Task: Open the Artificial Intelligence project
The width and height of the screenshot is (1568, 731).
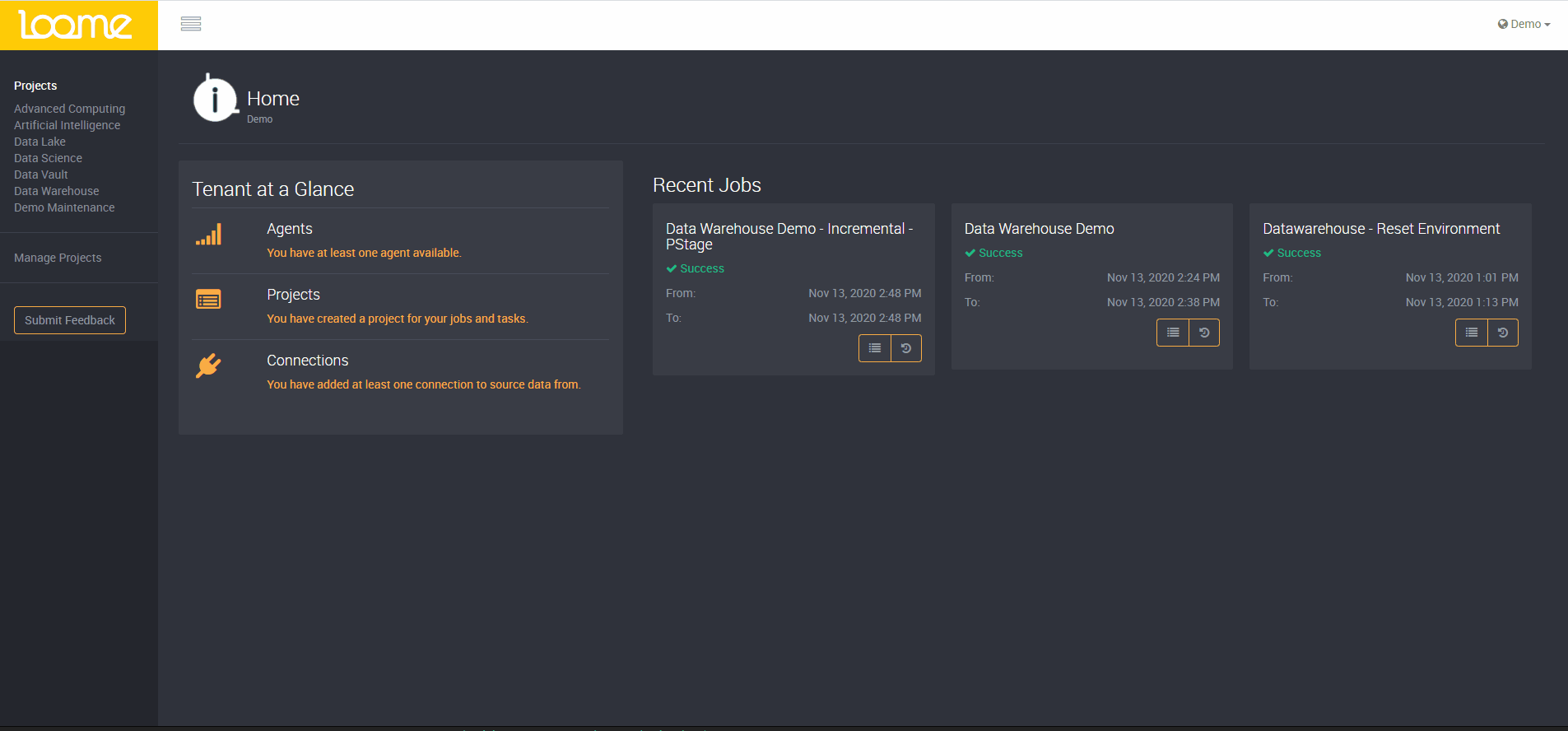Action: coord(67,125)
